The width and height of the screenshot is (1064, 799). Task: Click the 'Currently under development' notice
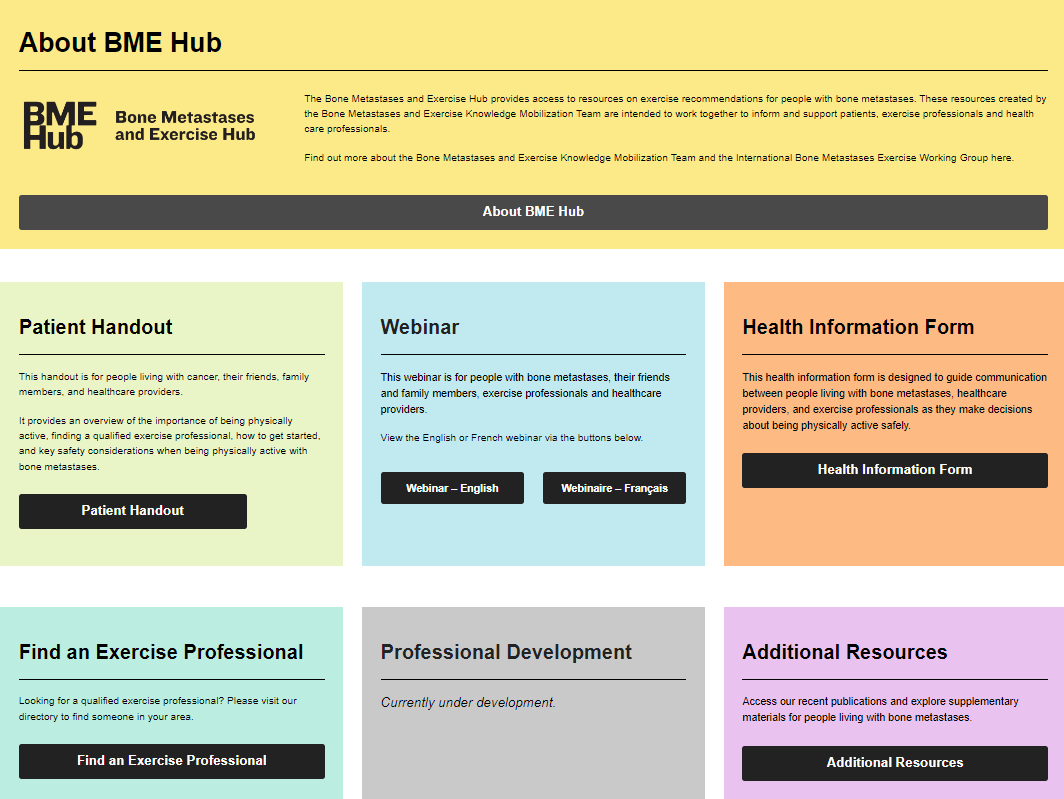pos(468,702)
